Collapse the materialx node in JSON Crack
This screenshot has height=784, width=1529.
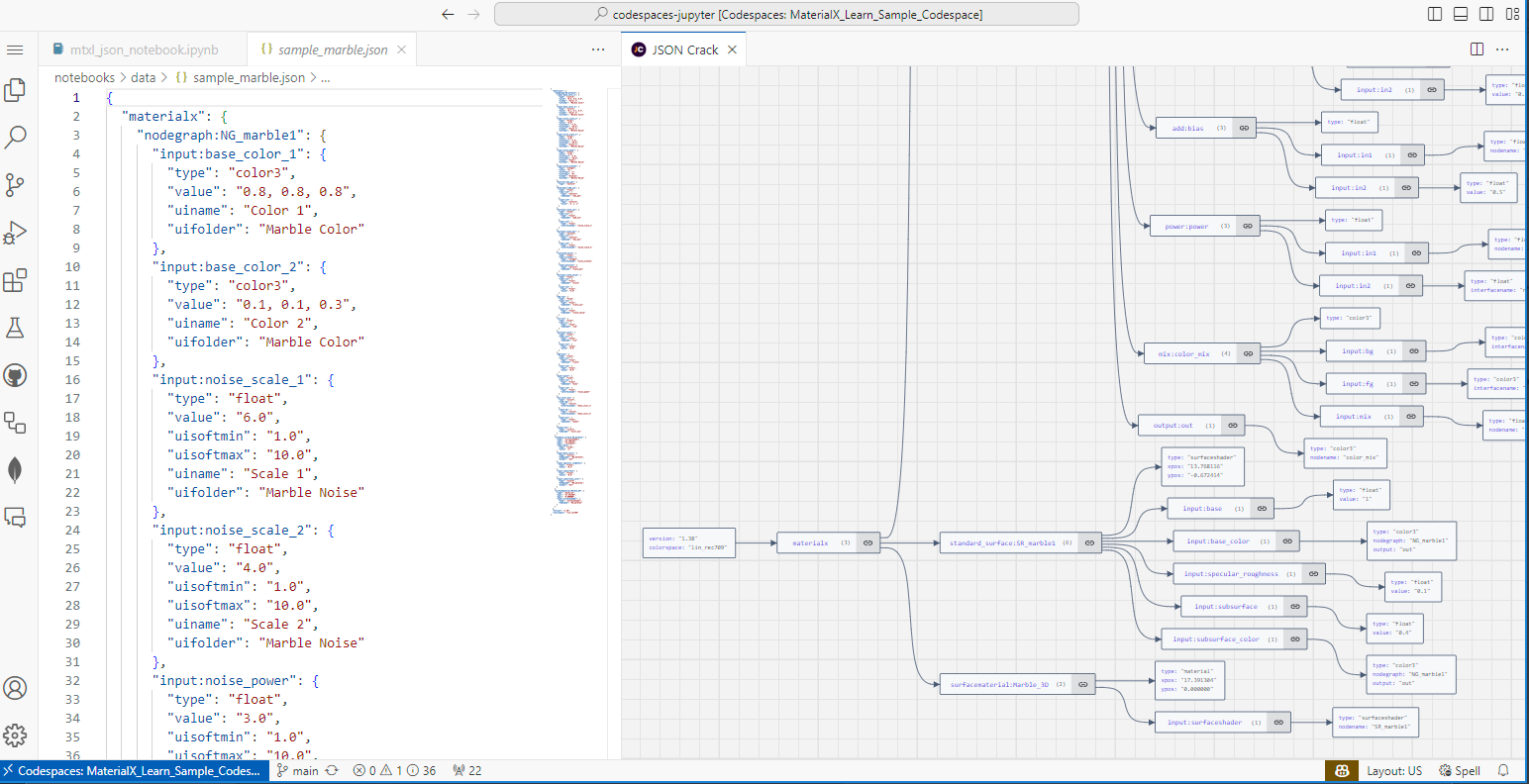(868, 542)
